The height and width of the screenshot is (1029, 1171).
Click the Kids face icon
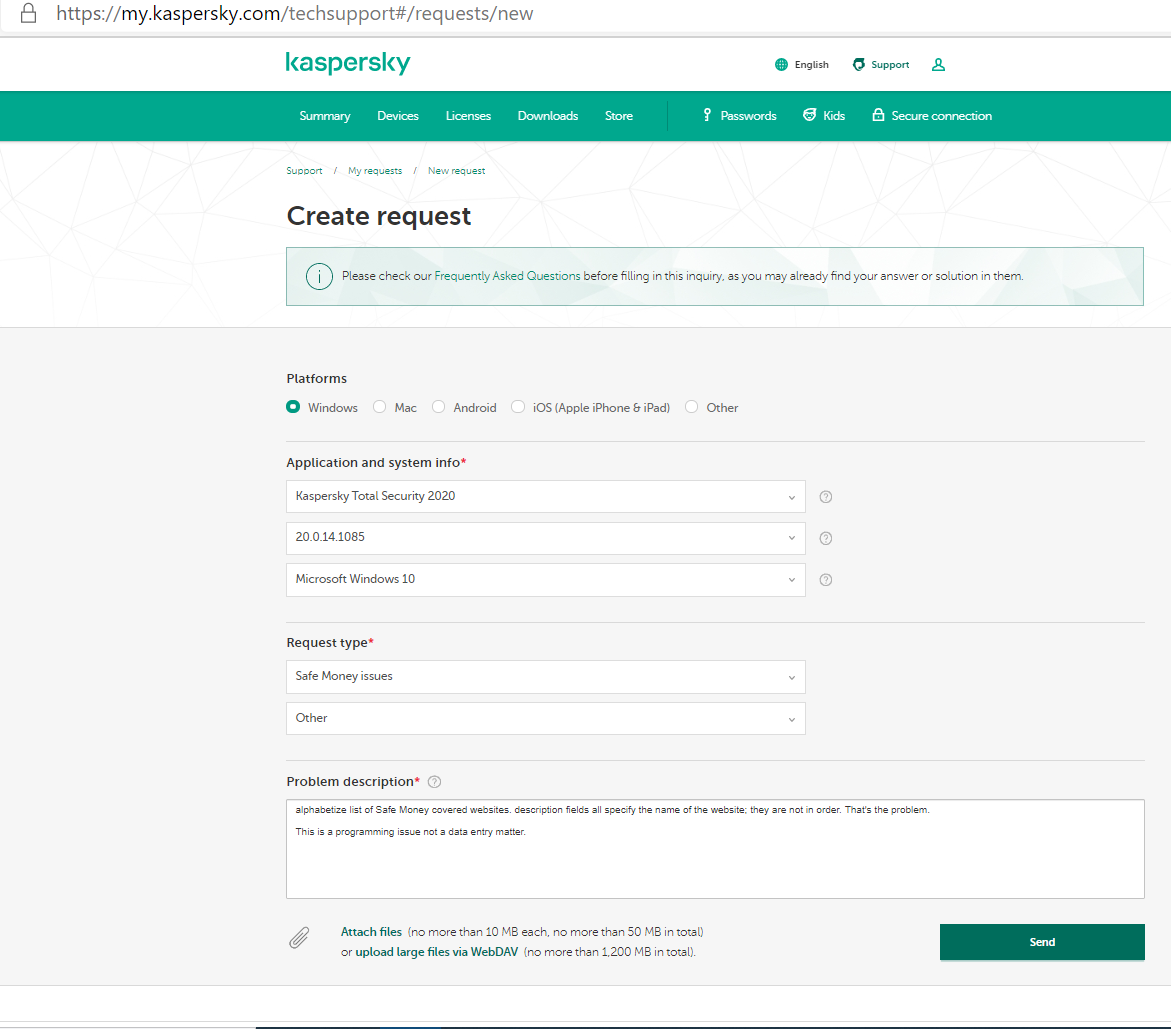(x=810, y=115)
